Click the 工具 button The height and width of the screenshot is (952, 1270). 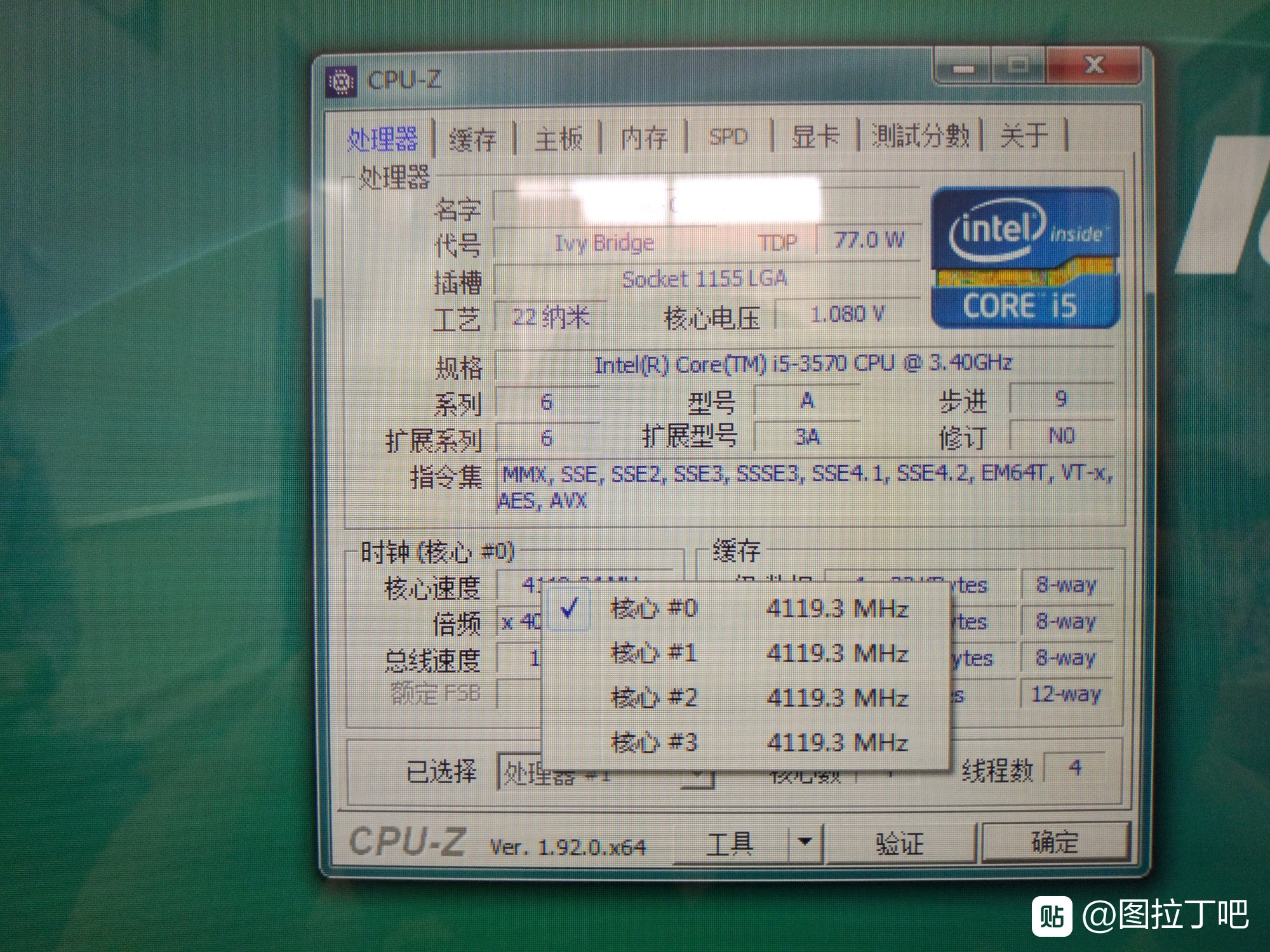pyautogui.click(x=731, y=844)
